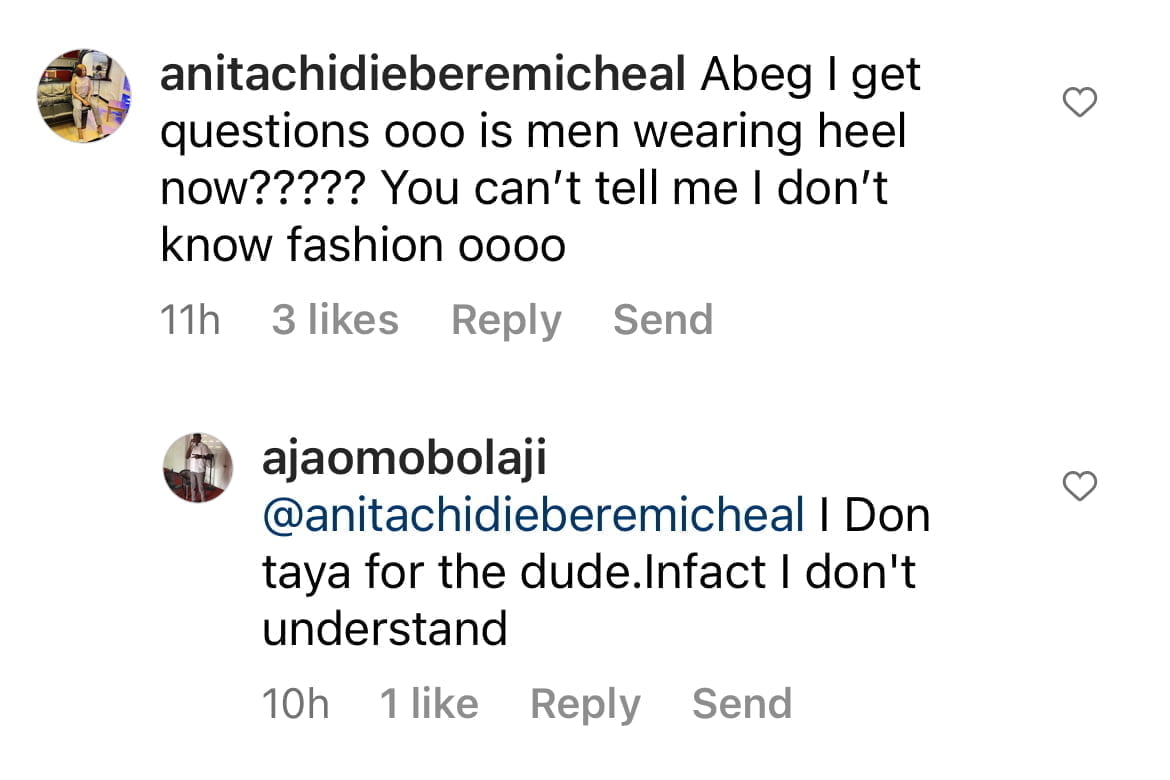Reply to ajaomobolaji's comment
1170x780 pixels.
(x=585, y=704)
